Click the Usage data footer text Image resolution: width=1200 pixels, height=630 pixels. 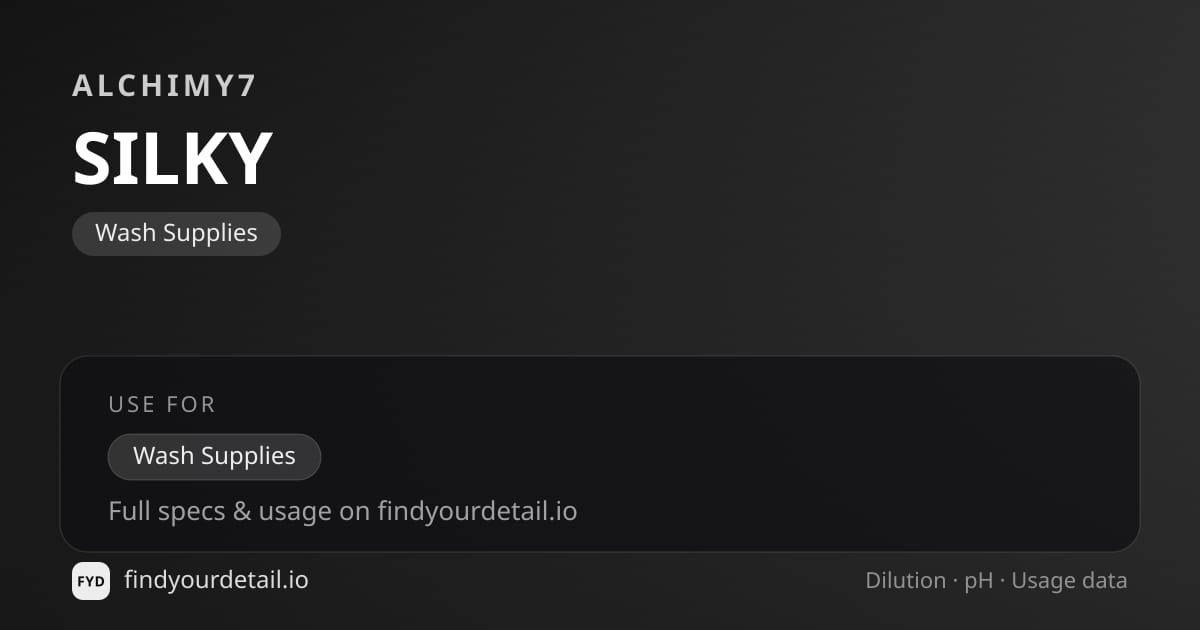1069,581
